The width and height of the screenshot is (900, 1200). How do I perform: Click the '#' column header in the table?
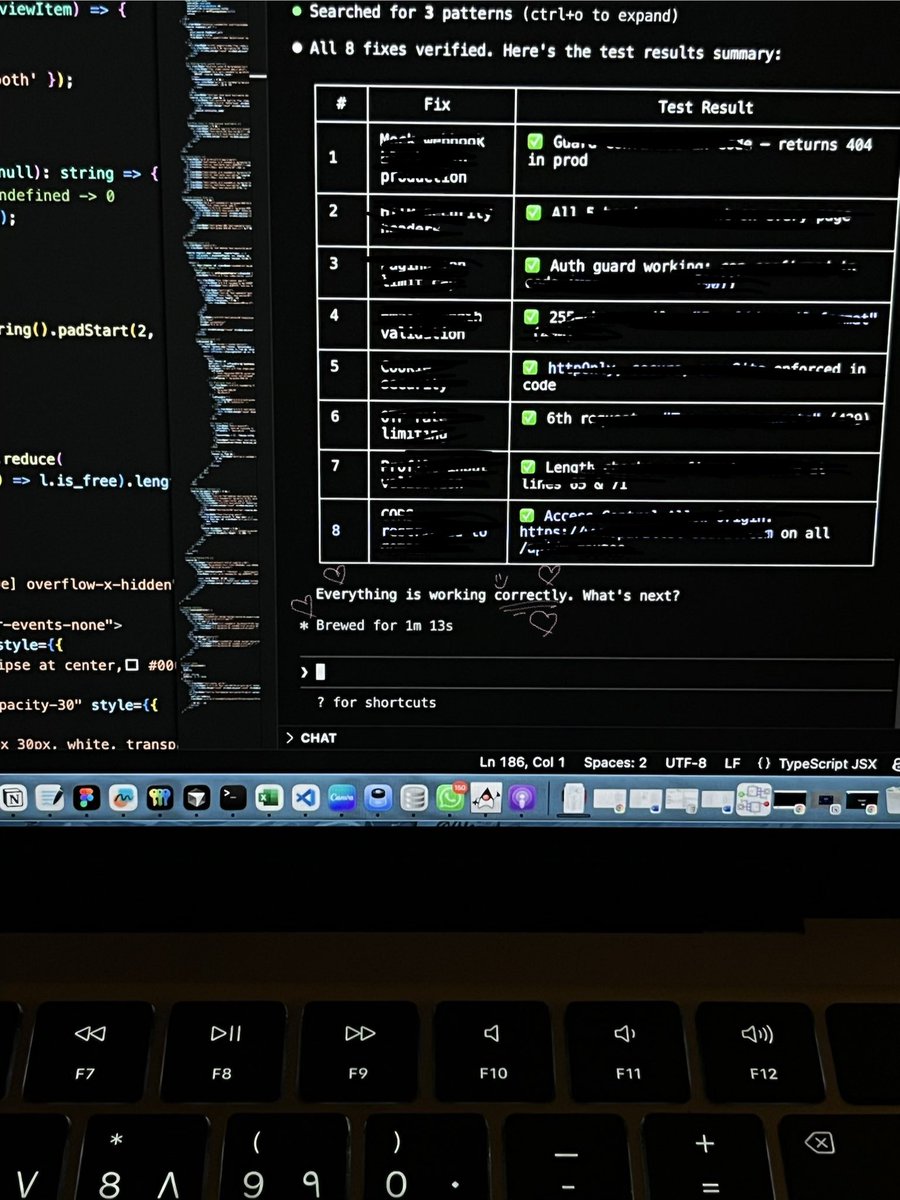point(341,103)
